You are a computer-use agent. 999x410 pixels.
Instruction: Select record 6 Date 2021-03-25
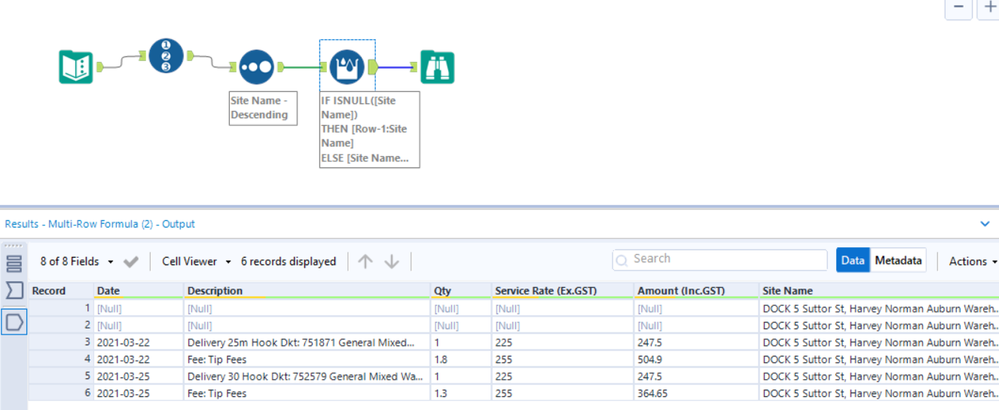(x=139, y=393)
